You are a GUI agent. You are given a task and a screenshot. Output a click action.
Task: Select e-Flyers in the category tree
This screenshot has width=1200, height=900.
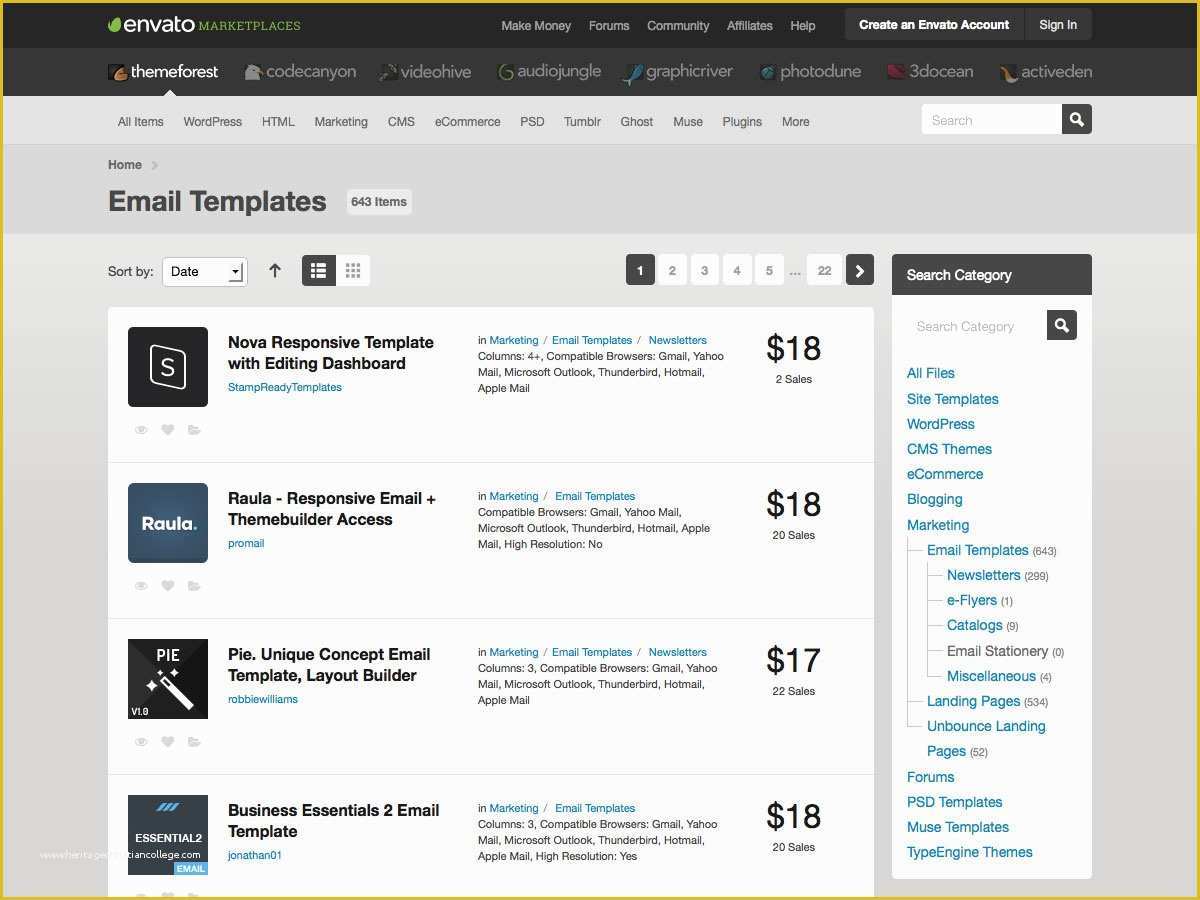point(972,600)
